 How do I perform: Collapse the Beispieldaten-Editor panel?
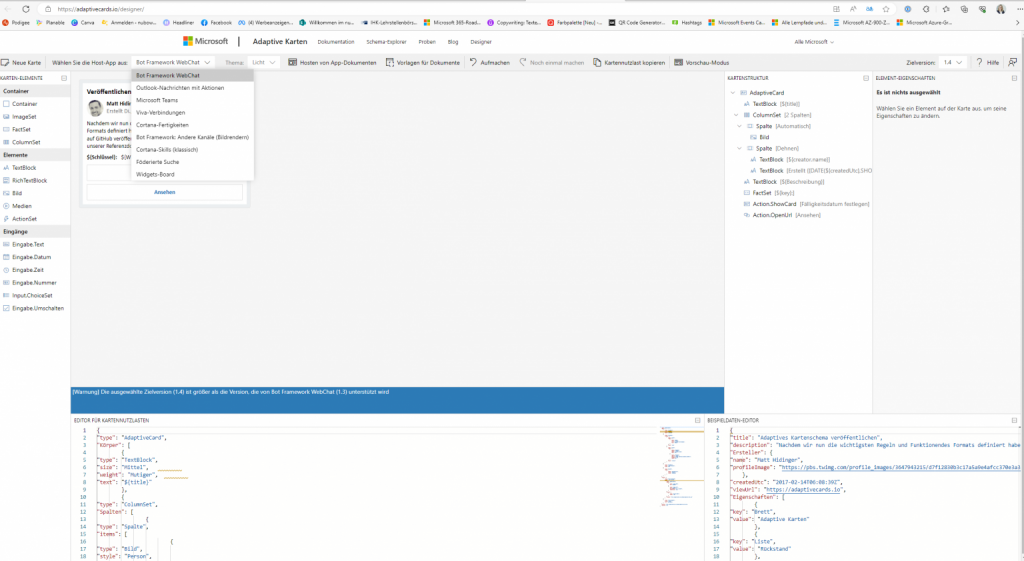pos(1014,421)
